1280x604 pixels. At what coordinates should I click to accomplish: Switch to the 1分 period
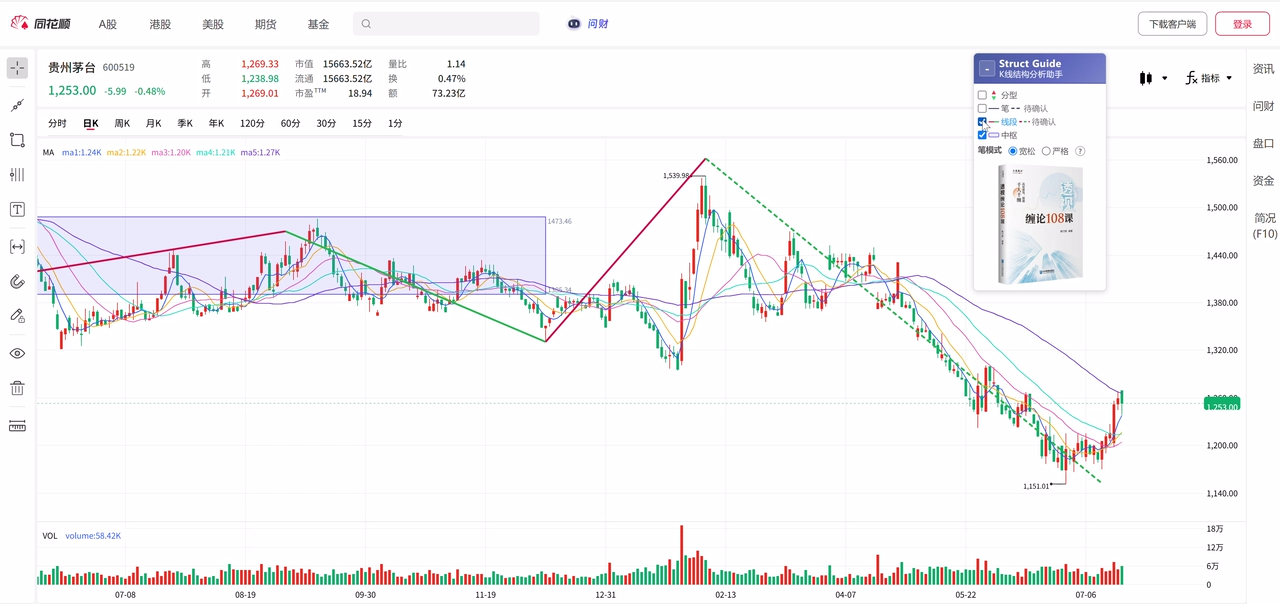[395, 123]
